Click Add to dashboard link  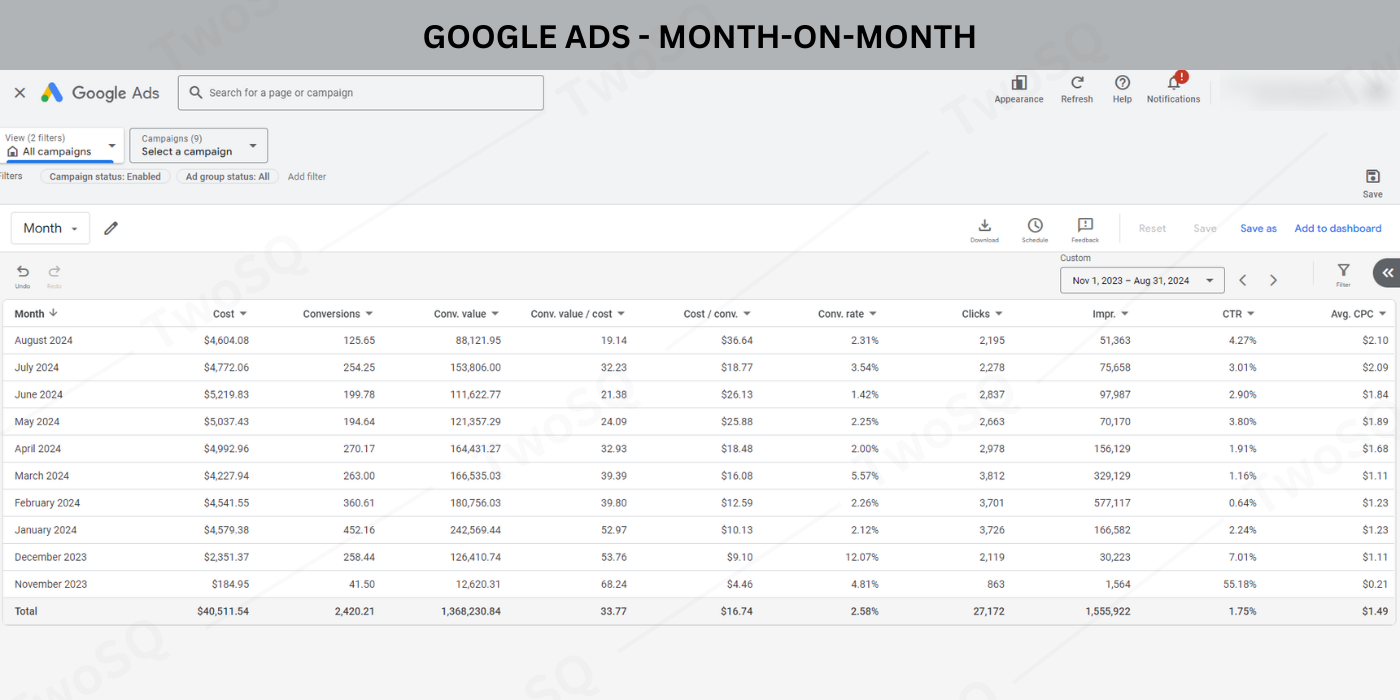(x=1337, y=228)
